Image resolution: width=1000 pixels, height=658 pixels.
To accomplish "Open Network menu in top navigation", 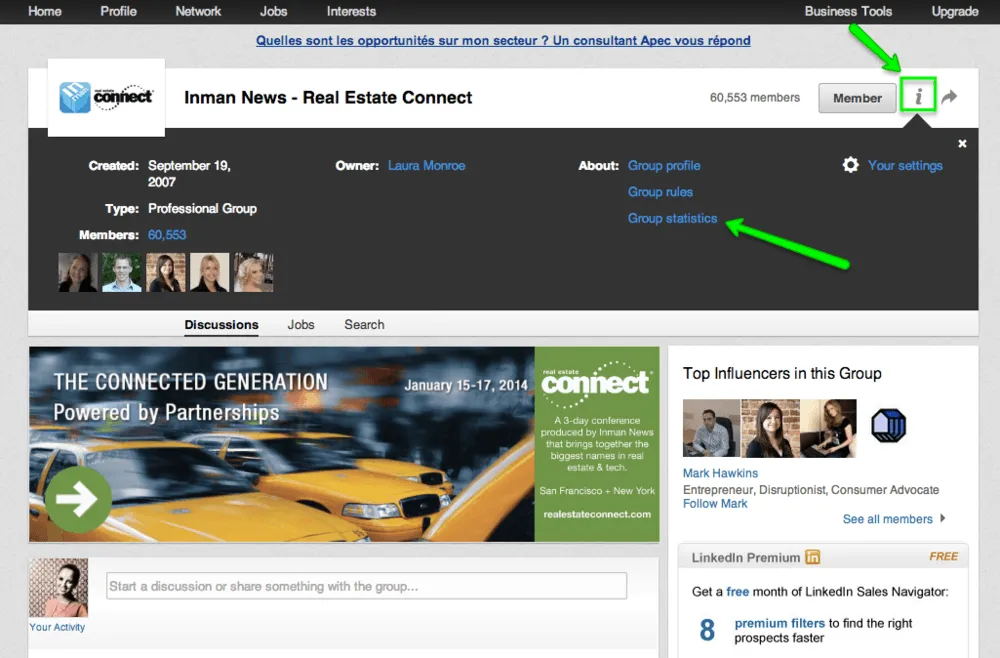I will coord(198,11).
